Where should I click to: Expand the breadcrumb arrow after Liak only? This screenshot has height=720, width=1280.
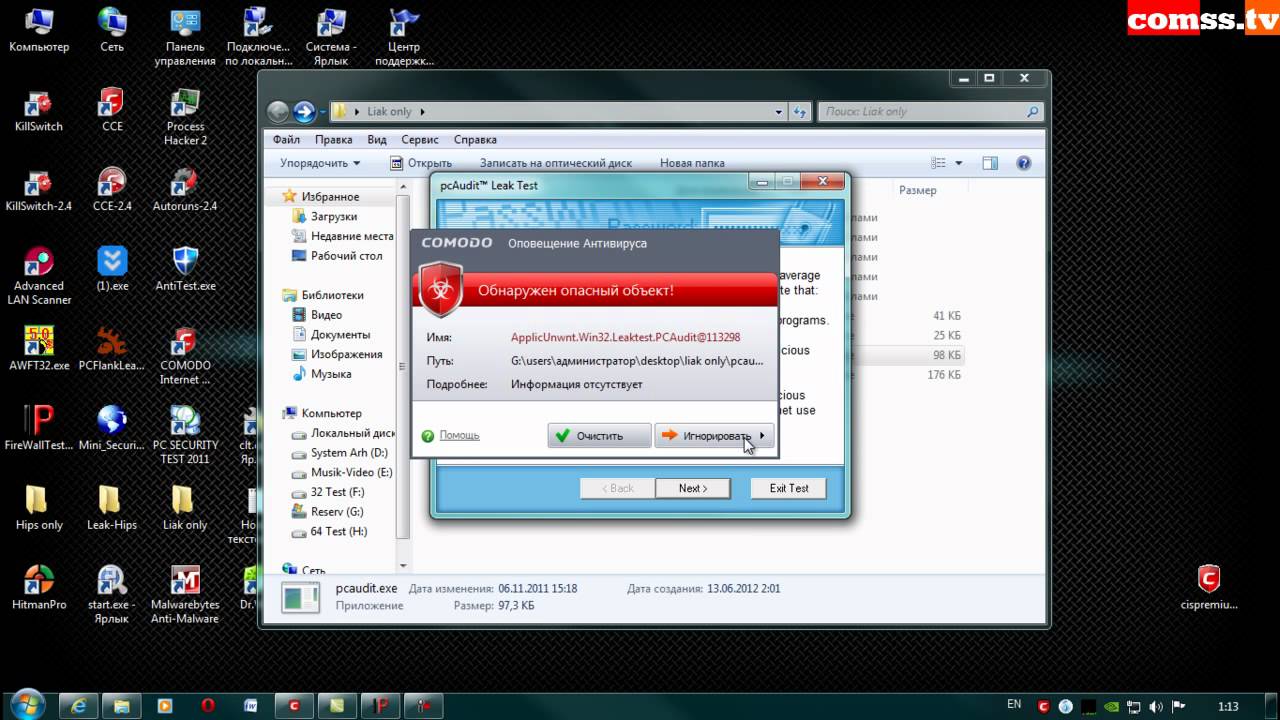click(x=422, y=112)
